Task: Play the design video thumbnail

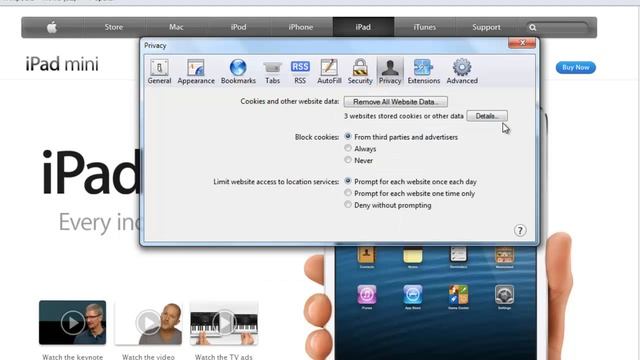Action: tap(148, 322)
